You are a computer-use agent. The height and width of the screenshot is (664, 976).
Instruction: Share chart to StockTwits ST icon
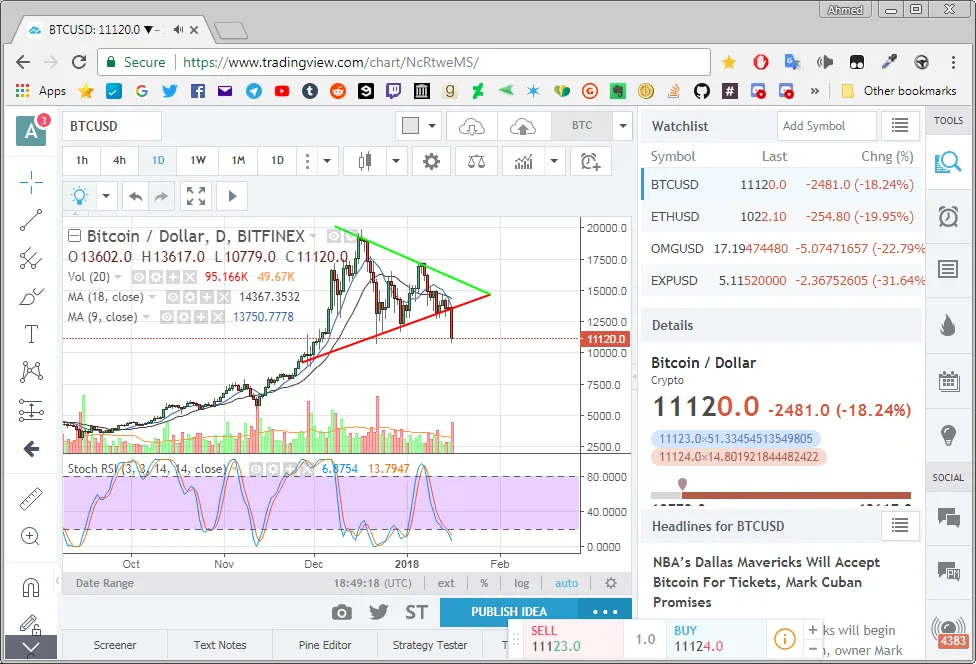pos(416,612)
